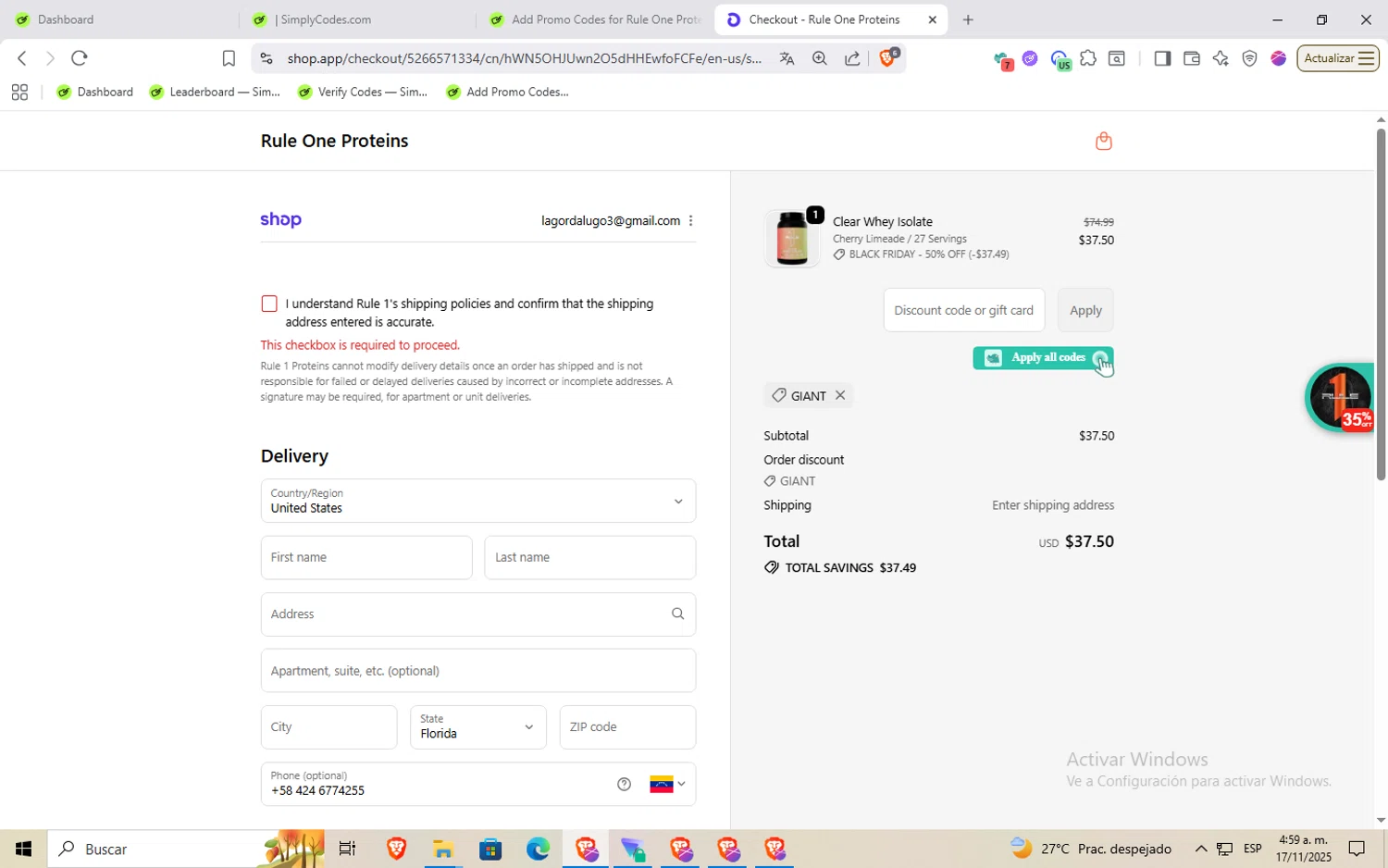Click the City field
1388x868 pixels.
coord(328,727)
